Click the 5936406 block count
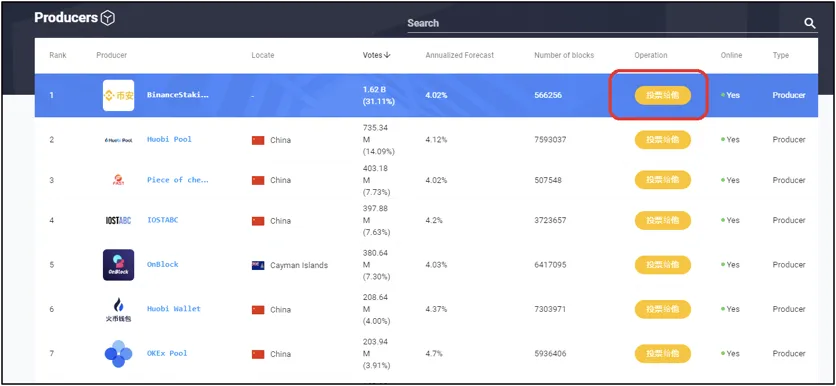Image resolution: width=836 pixels, height=386 pixels. (550, 353)
